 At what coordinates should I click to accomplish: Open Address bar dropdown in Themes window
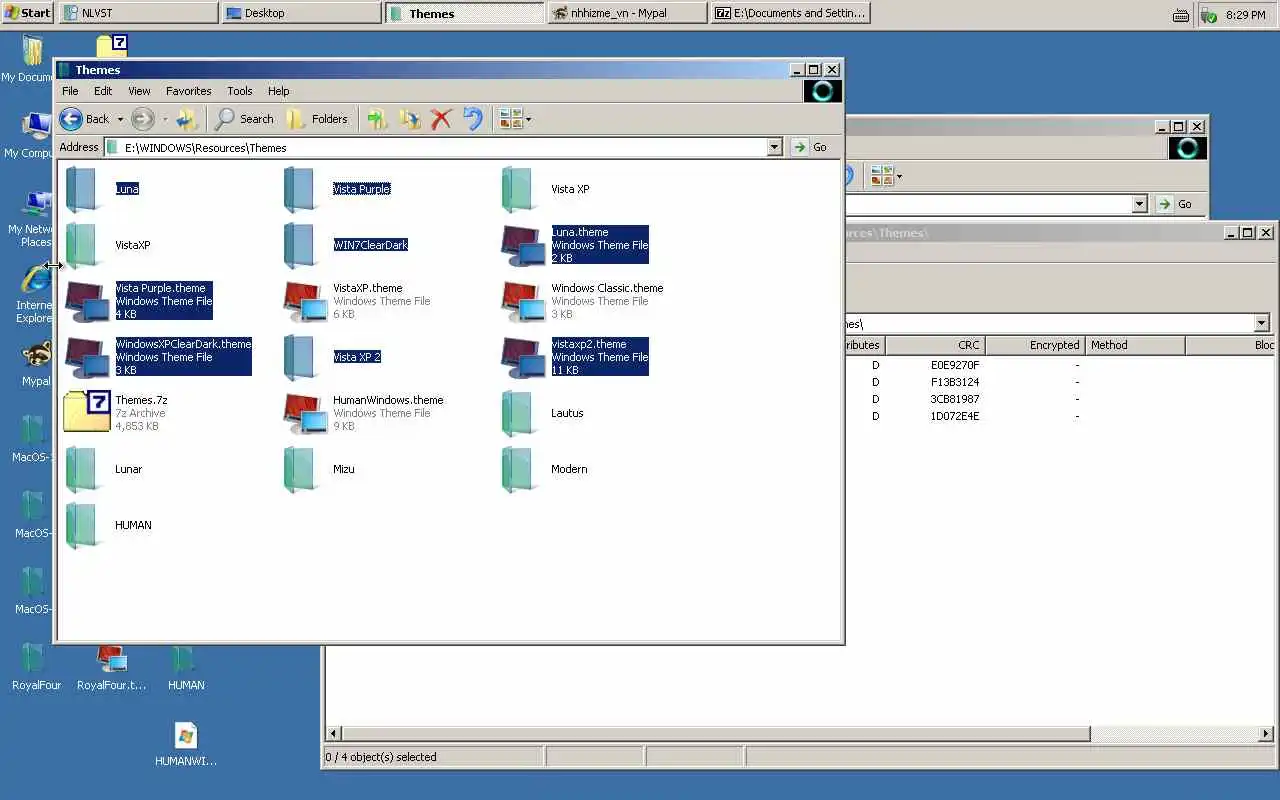tap(774, 147)
